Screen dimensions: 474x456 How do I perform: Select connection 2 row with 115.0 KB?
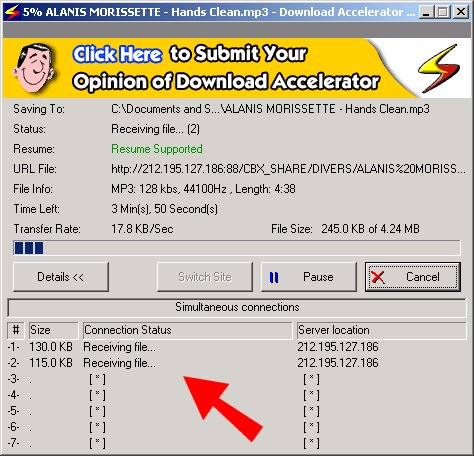pyautogui.click(x=237, y=363)
